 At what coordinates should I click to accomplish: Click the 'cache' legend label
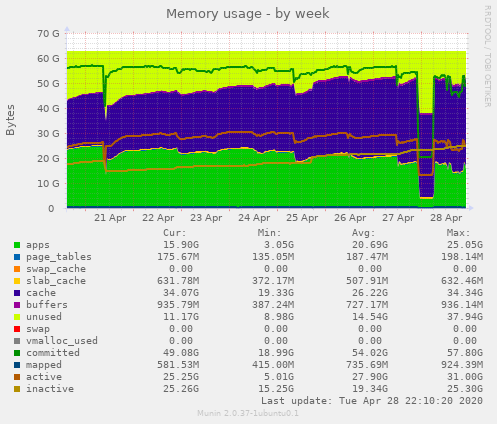(41, 293)
